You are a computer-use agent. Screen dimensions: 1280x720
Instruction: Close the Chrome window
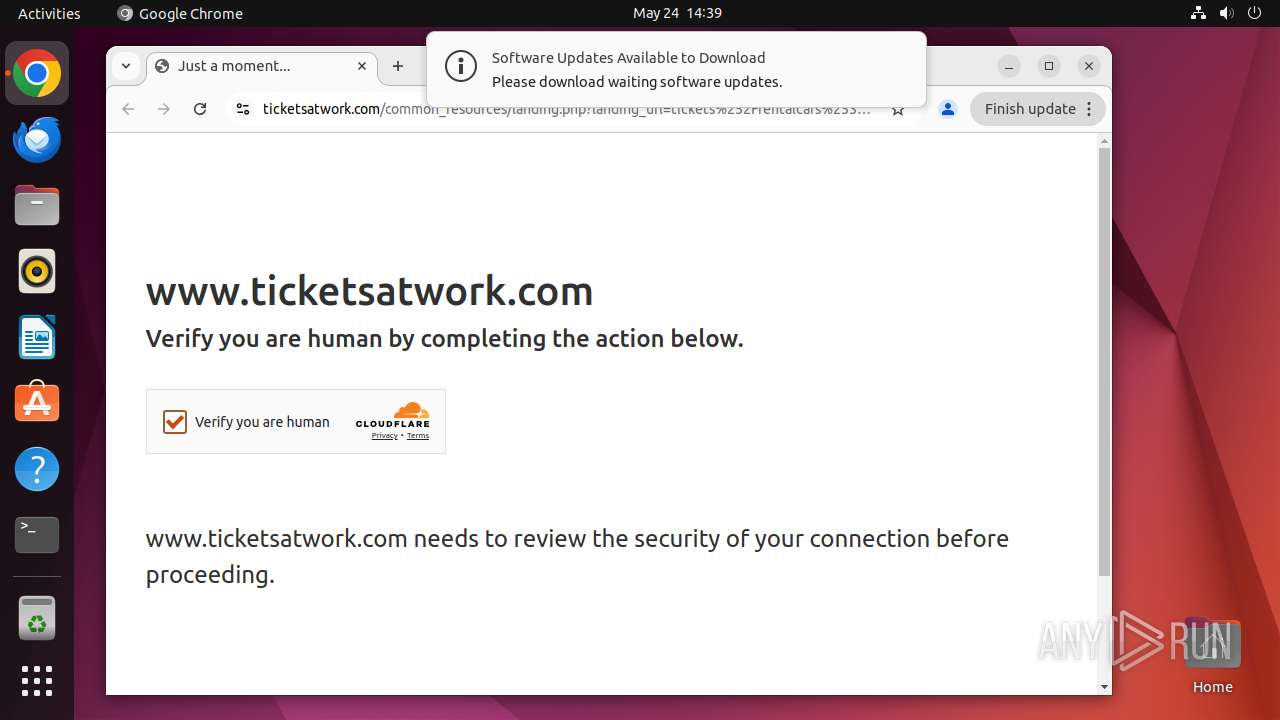click(x=1089, y=66)
